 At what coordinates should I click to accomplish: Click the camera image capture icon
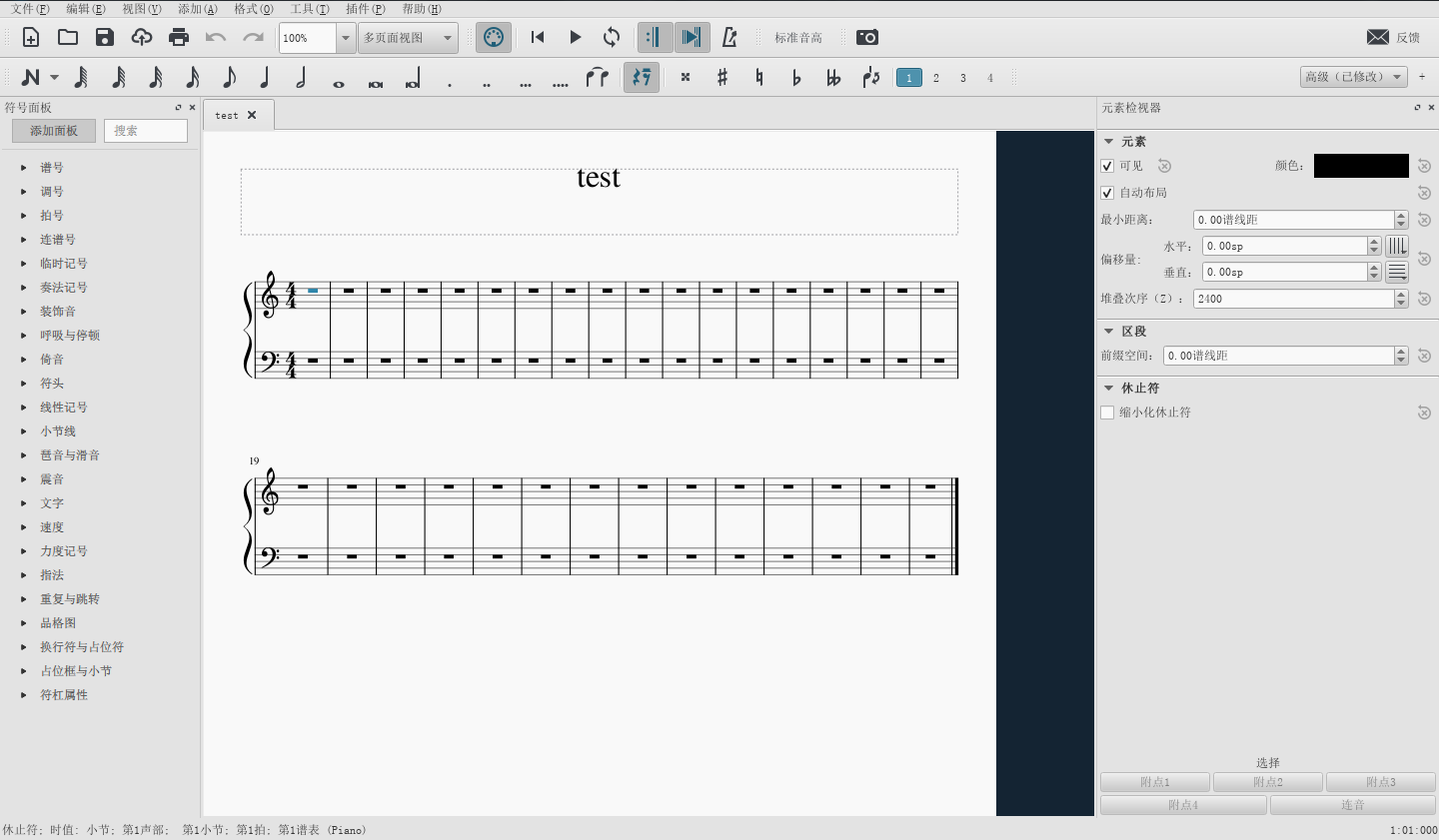(x=867, y=37)
